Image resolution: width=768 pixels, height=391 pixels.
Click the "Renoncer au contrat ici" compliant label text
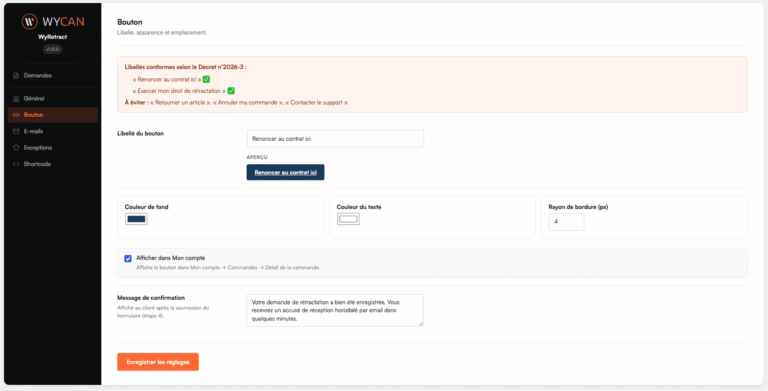[167, 79]
